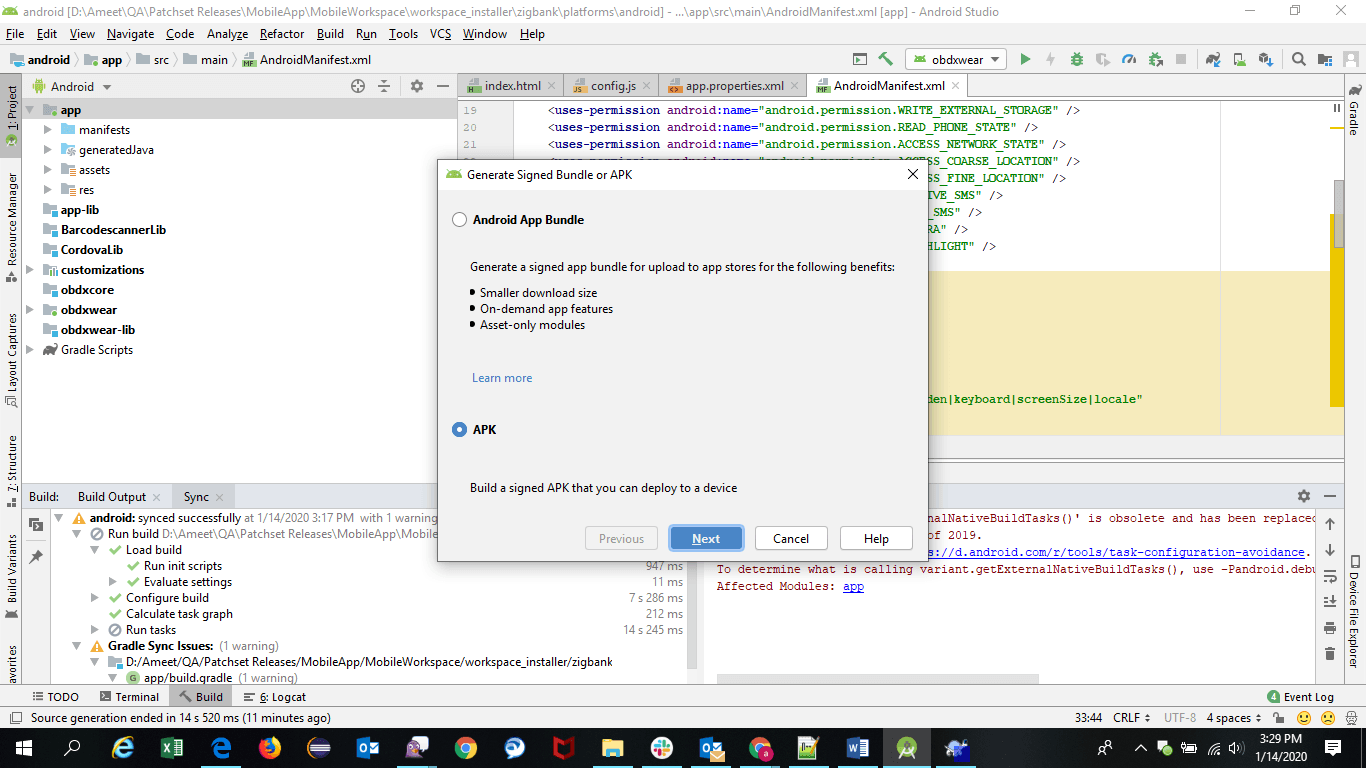The height and width of the screenshot is (768, 1366).
Task: Run the app with the green play icon
Action: click(x=1025, y=59)
